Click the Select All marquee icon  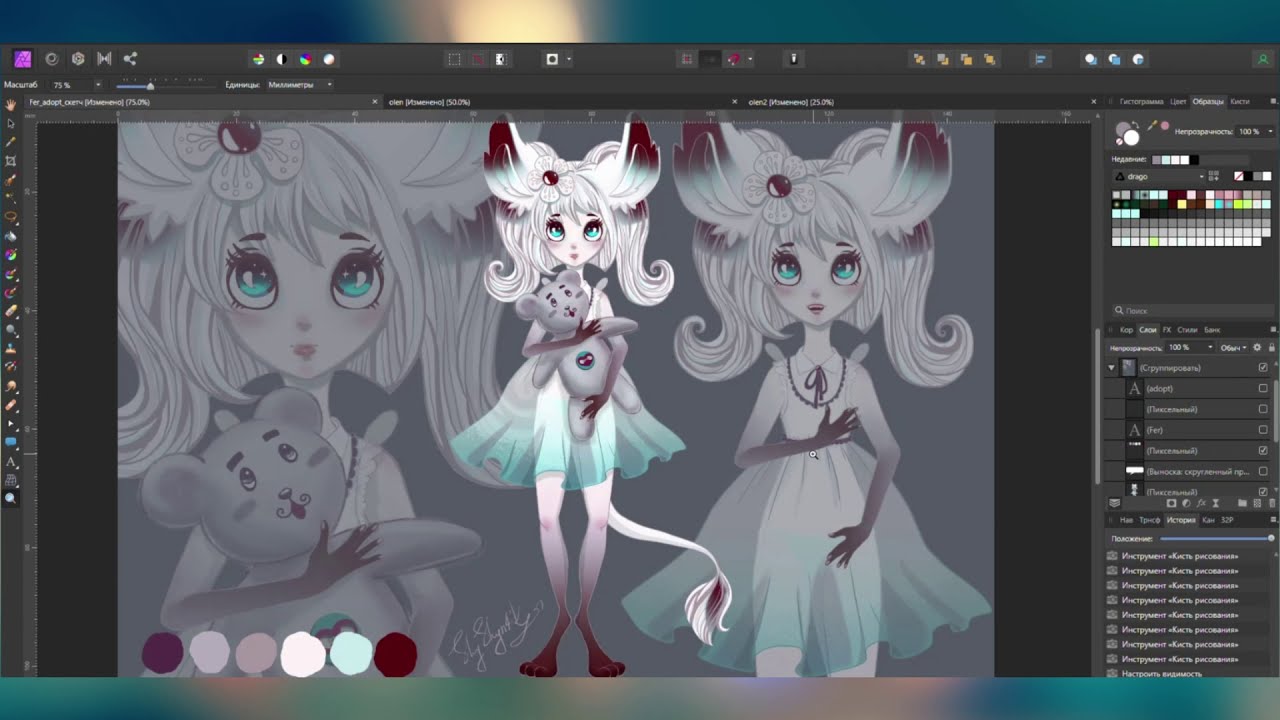454,59
